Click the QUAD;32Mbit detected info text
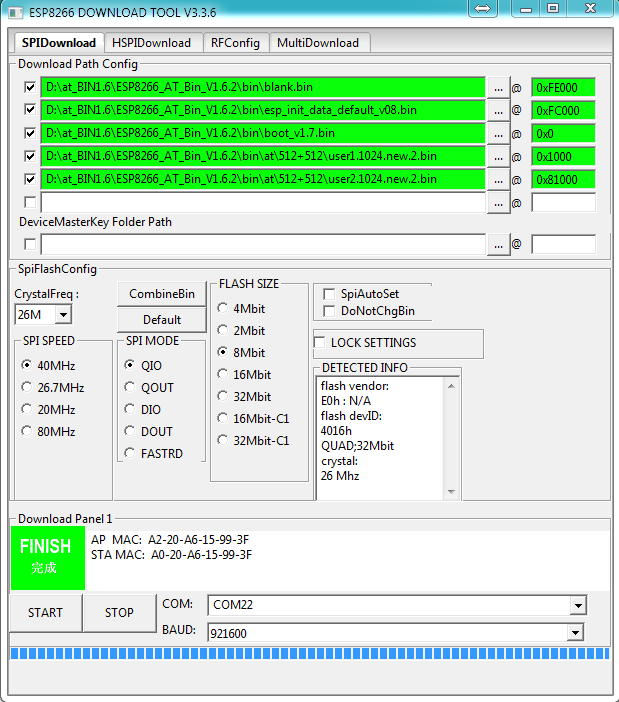Image resolution: width=619 pixels, height=702 pixels. [x=357, y=446]
